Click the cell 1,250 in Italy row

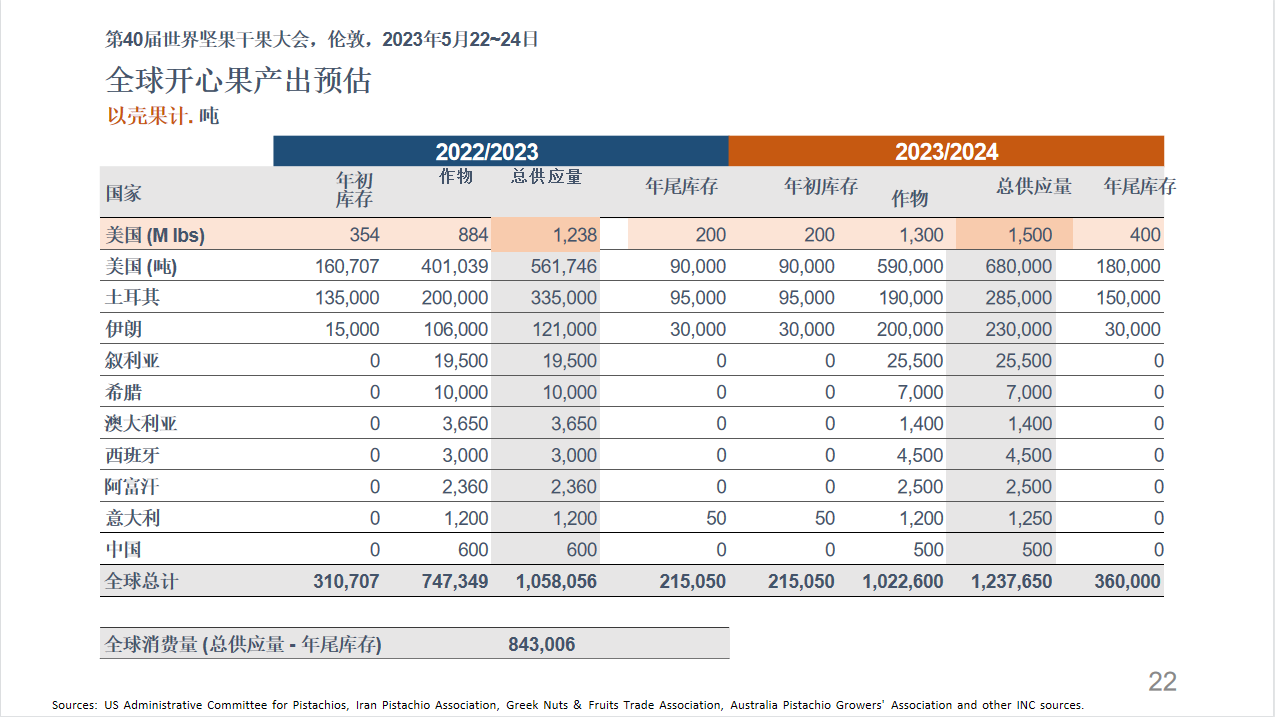1030,518
